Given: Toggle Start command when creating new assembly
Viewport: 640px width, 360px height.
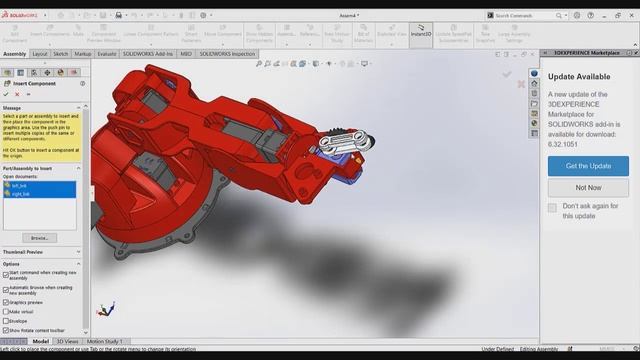Looking at the screenshot, I should 6,275.
